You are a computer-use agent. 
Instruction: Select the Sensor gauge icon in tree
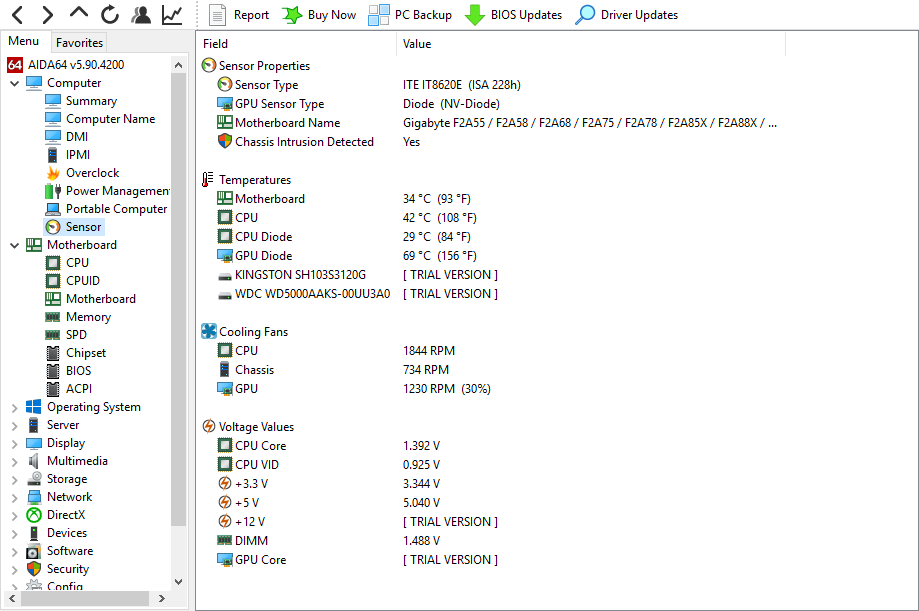coord(53,227)
